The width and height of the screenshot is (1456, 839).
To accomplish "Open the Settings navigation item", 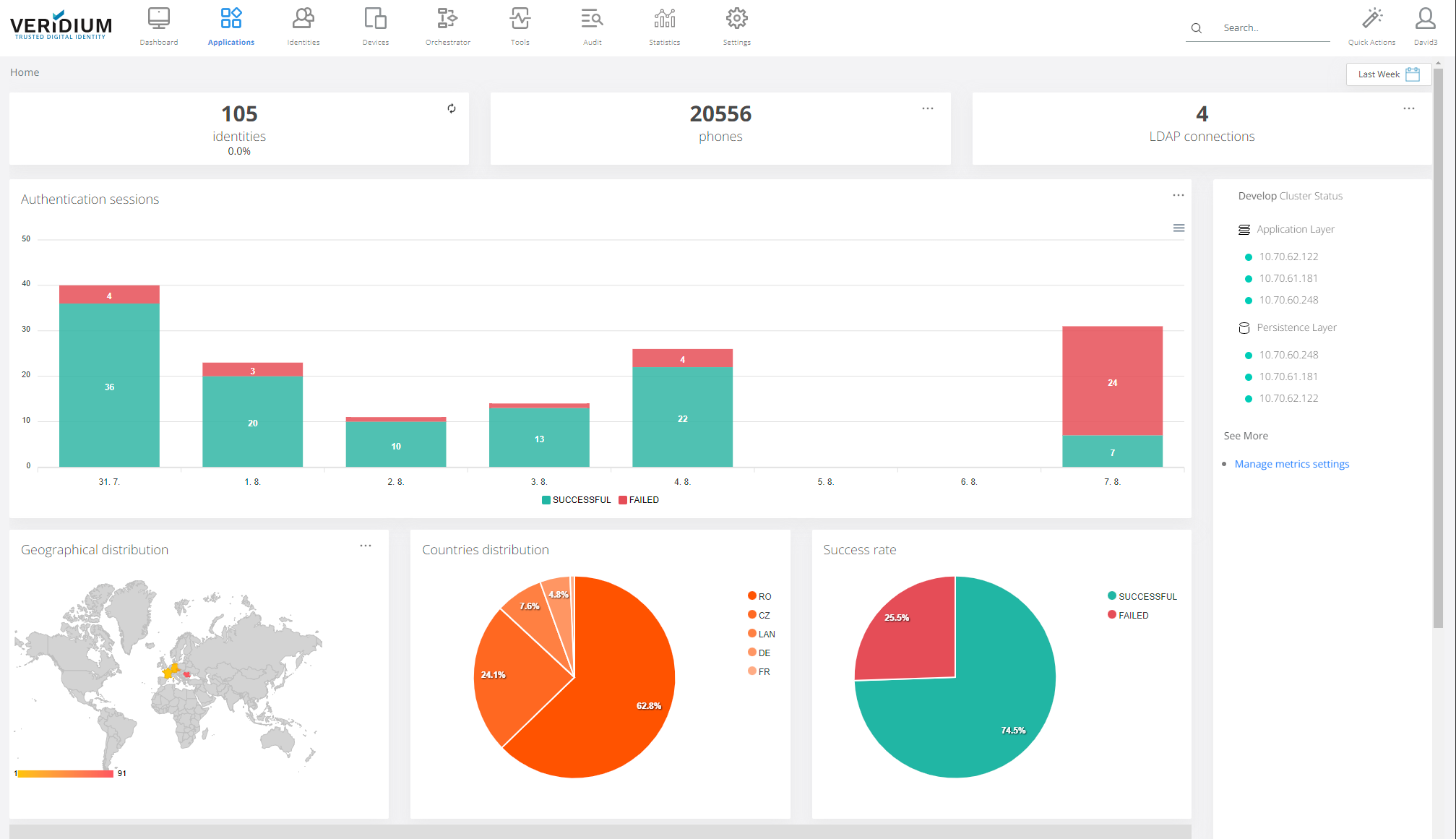I will coord(736,25).
